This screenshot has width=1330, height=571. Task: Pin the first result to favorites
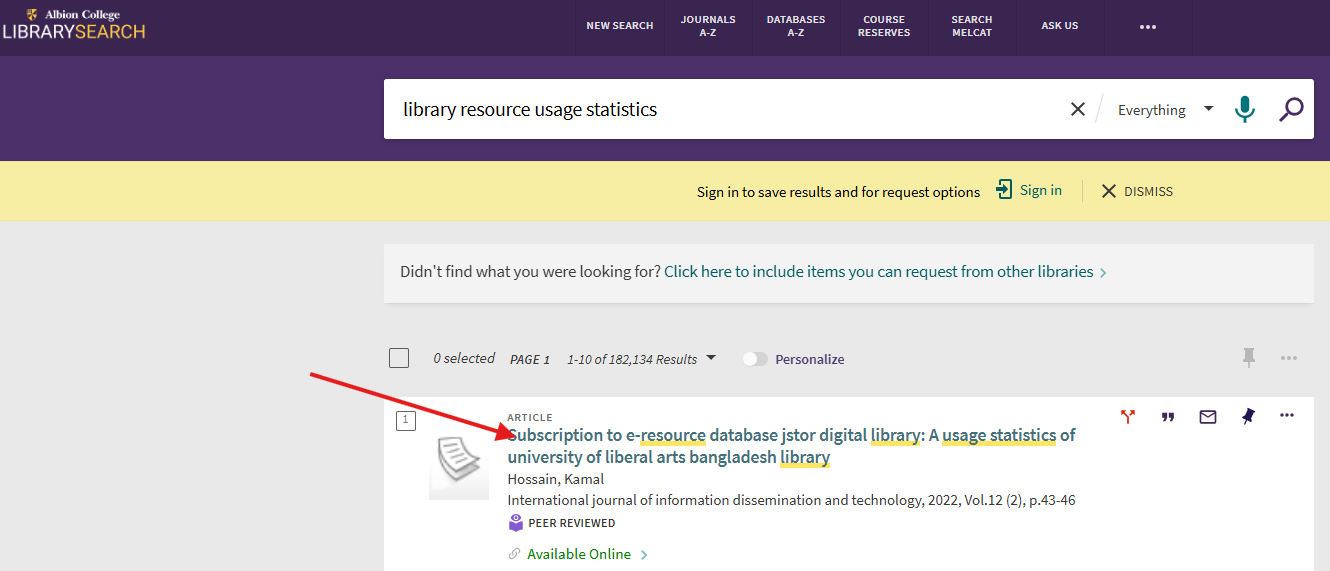click(1248, 417)
